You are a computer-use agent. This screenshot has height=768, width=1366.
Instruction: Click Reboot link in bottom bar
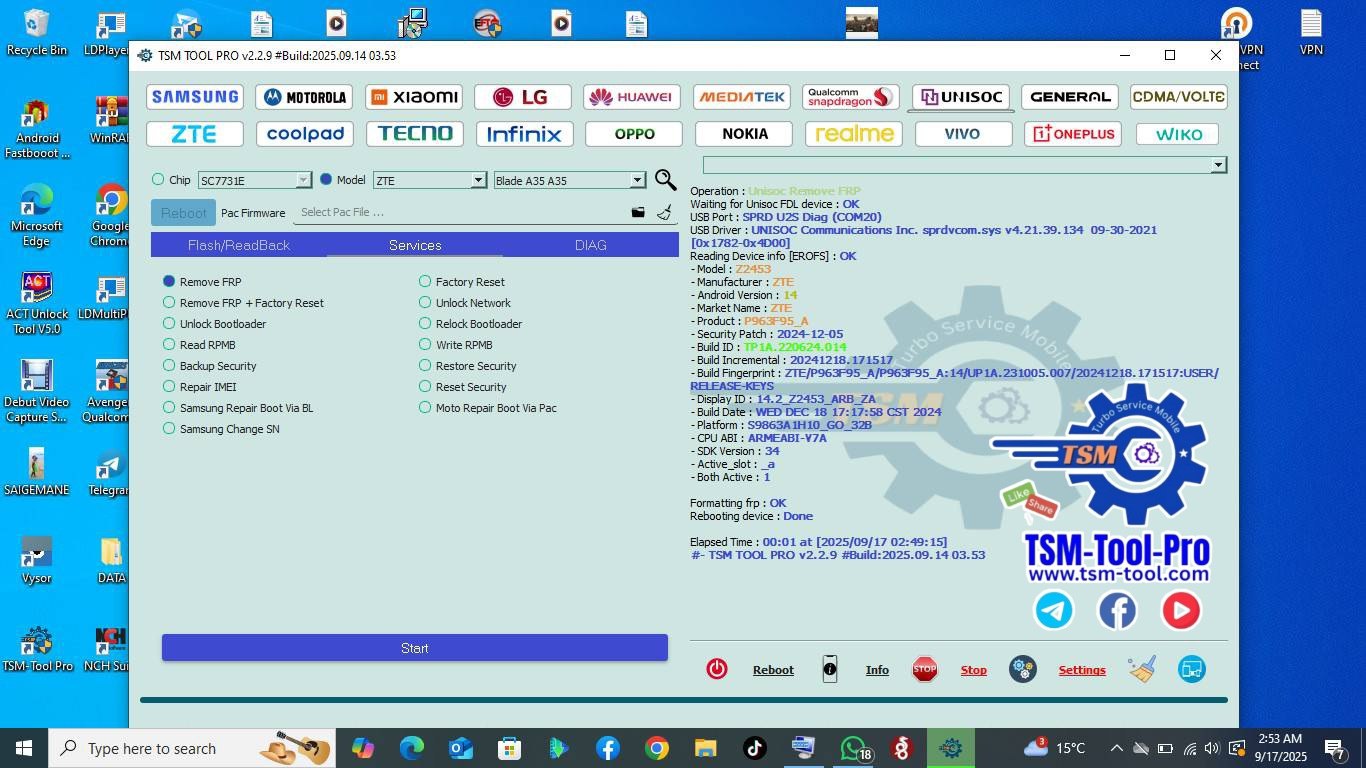click(773, 670)
